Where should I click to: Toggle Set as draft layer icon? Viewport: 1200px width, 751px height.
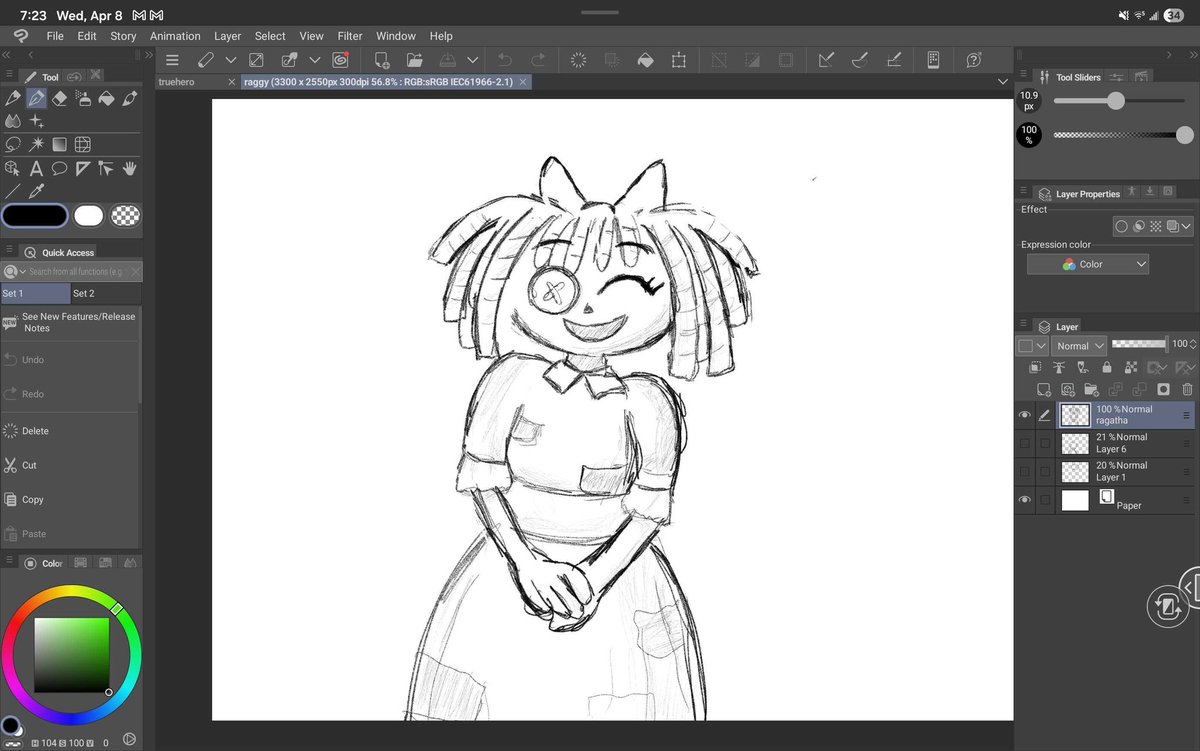tap(1083, 368)
